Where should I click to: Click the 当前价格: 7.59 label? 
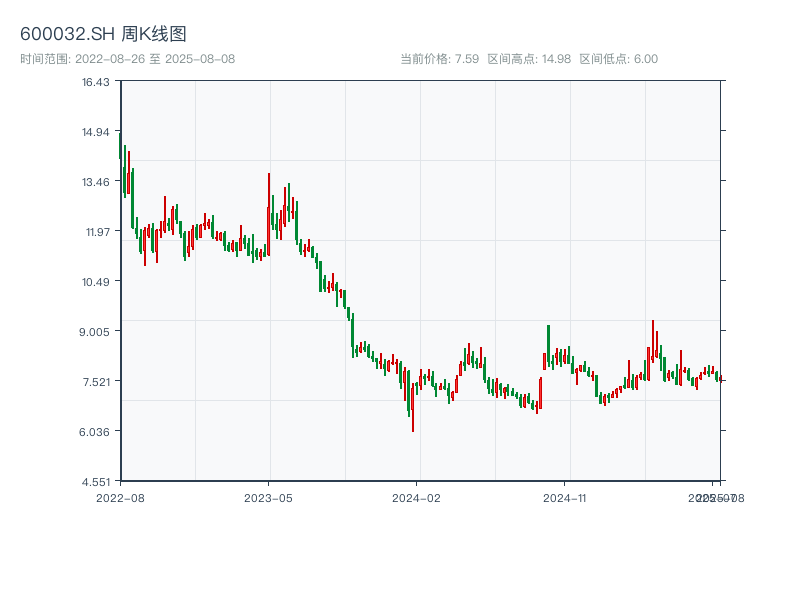pos(439,59)
